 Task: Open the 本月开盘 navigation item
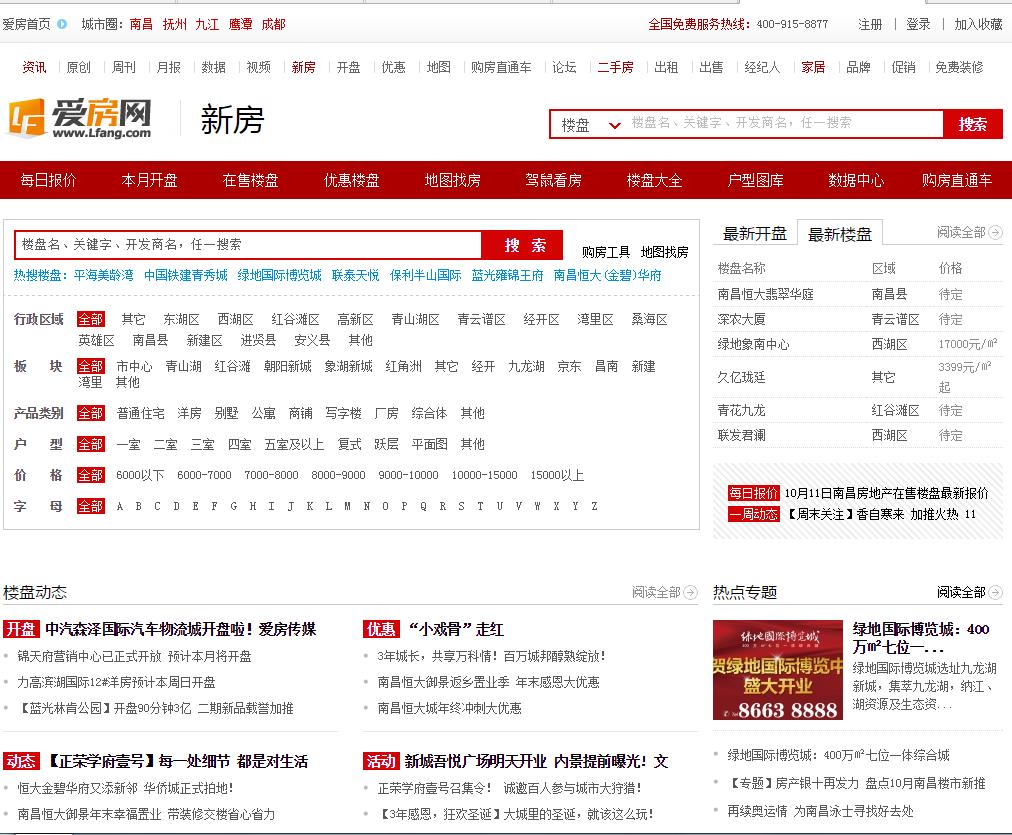[x=149, y=180]
